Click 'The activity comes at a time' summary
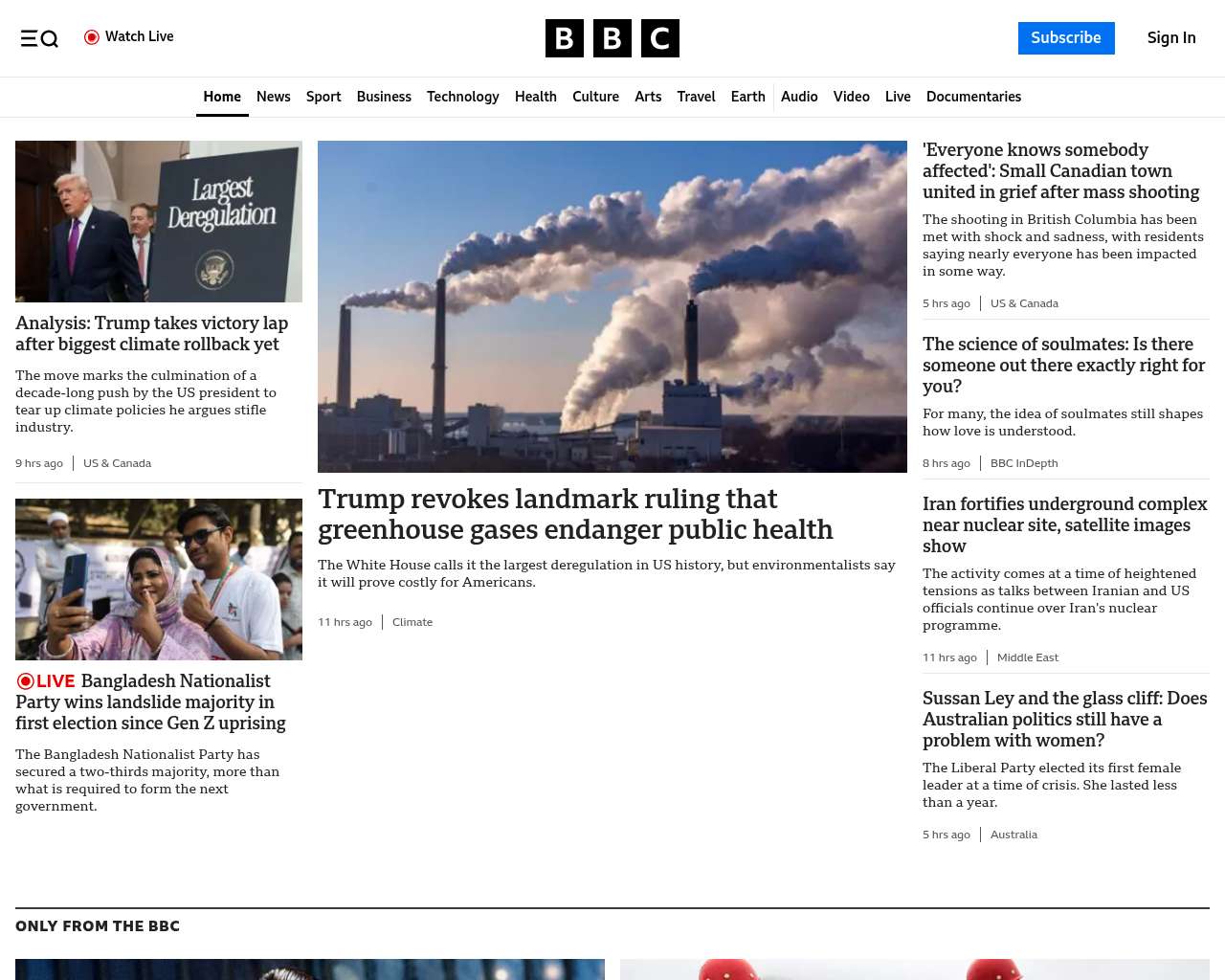Image resolution: width=1225 pixels, height=980 pixels. pos(1059,599)
